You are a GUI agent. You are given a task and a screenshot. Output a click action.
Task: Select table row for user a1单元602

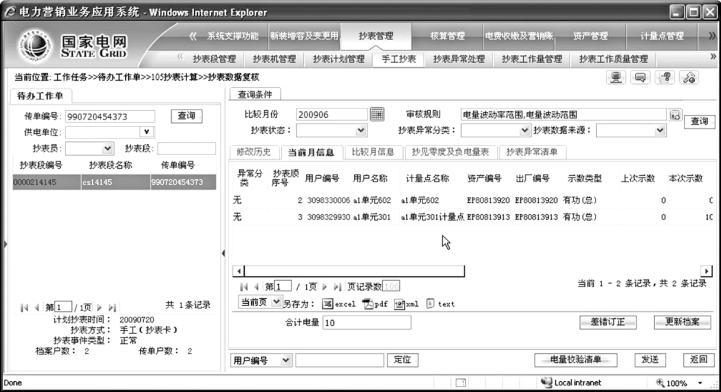[474, 200]
